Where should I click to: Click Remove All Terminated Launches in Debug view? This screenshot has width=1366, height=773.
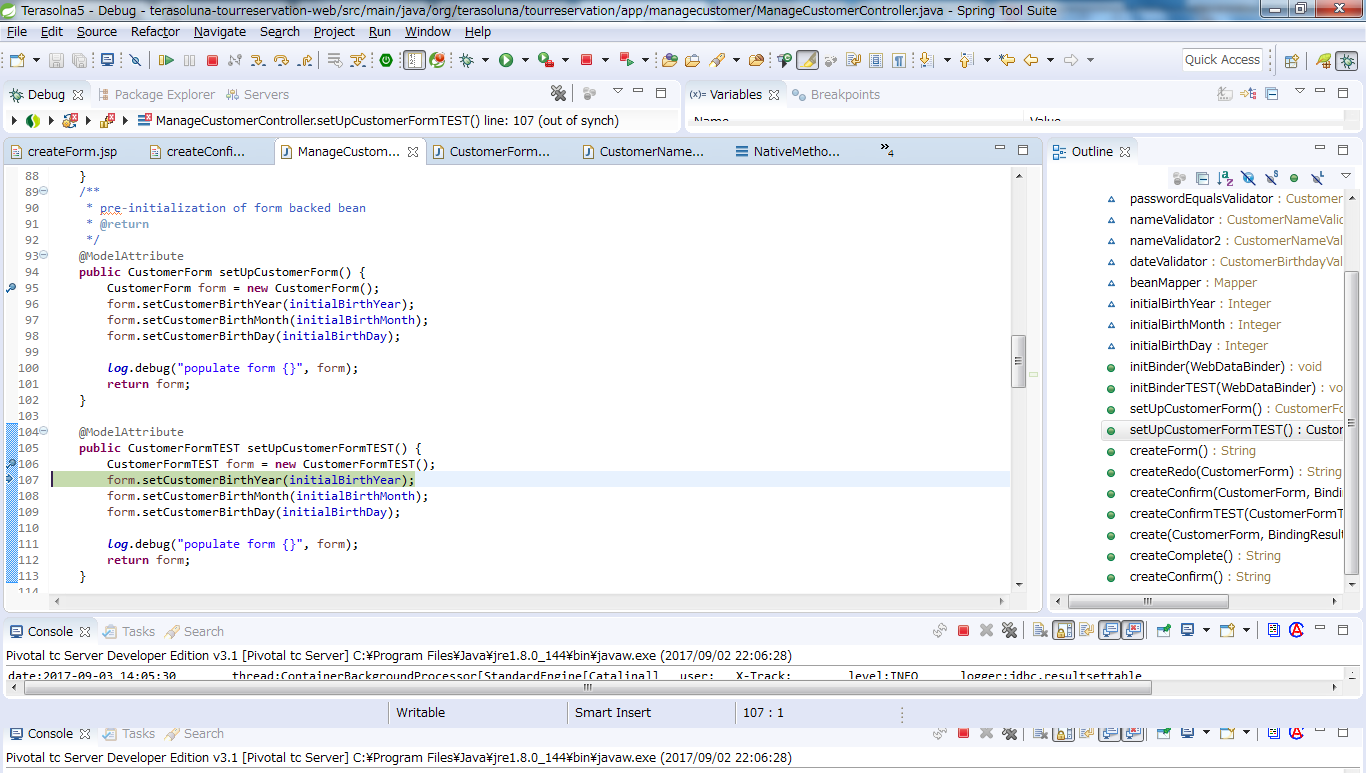click(x=559, y=93)
